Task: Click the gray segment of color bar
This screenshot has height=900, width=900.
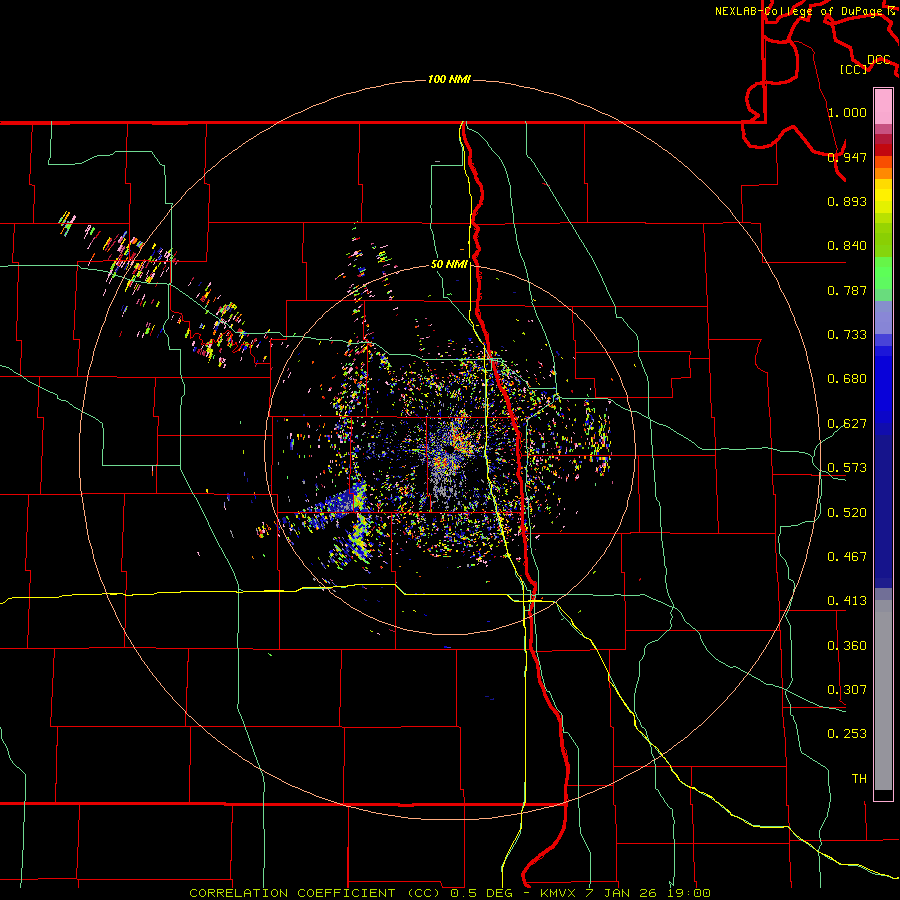Action: (883, 695)
